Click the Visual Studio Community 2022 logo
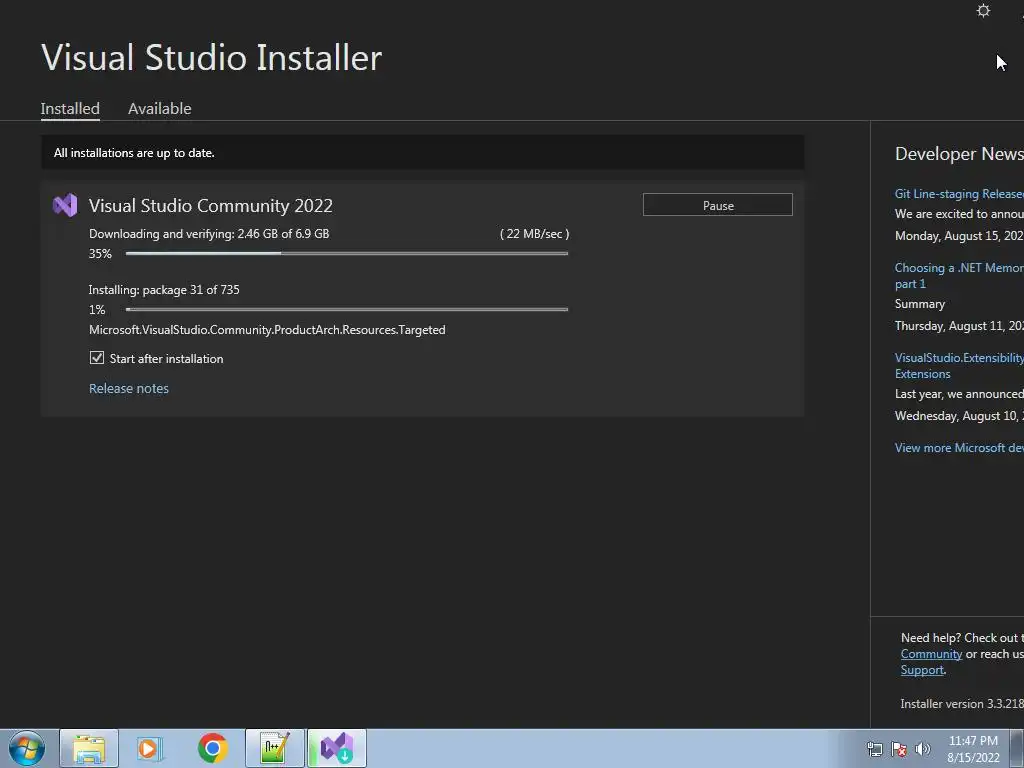 [x=65, y=205]
